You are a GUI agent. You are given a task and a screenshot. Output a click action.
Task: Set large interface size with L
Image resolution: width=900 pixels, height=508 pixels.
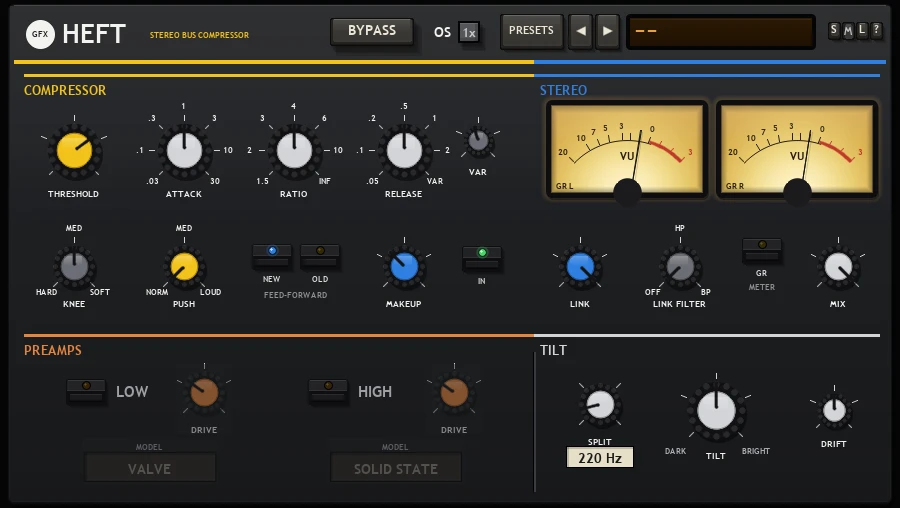(862, 30)
